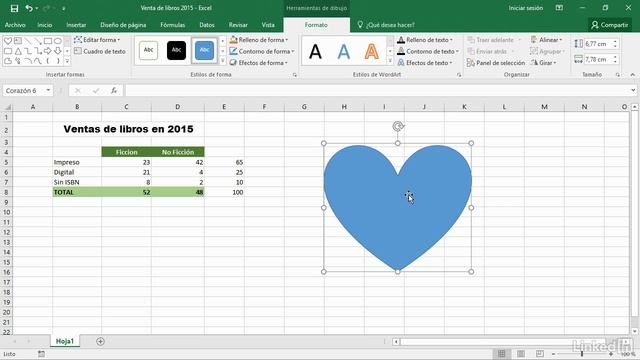640x360 pixels.
Task: Collapse the ribbon with the chevron
Action: tap(633, 75)
